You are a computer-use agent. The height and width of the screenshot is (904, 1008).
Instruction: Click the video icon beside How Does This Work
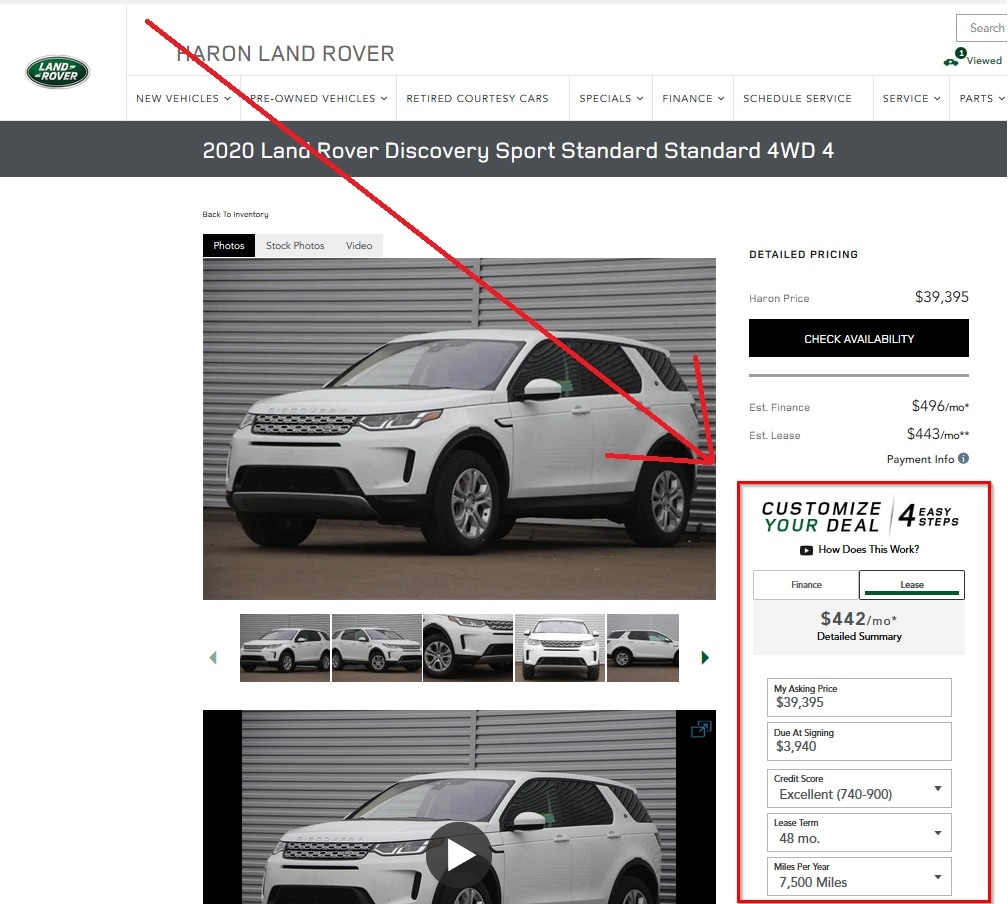pos(806,550)
